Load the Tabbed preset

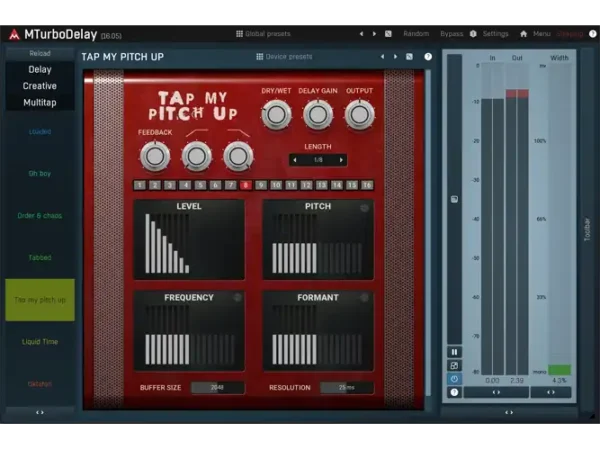[x=40, y=258]
